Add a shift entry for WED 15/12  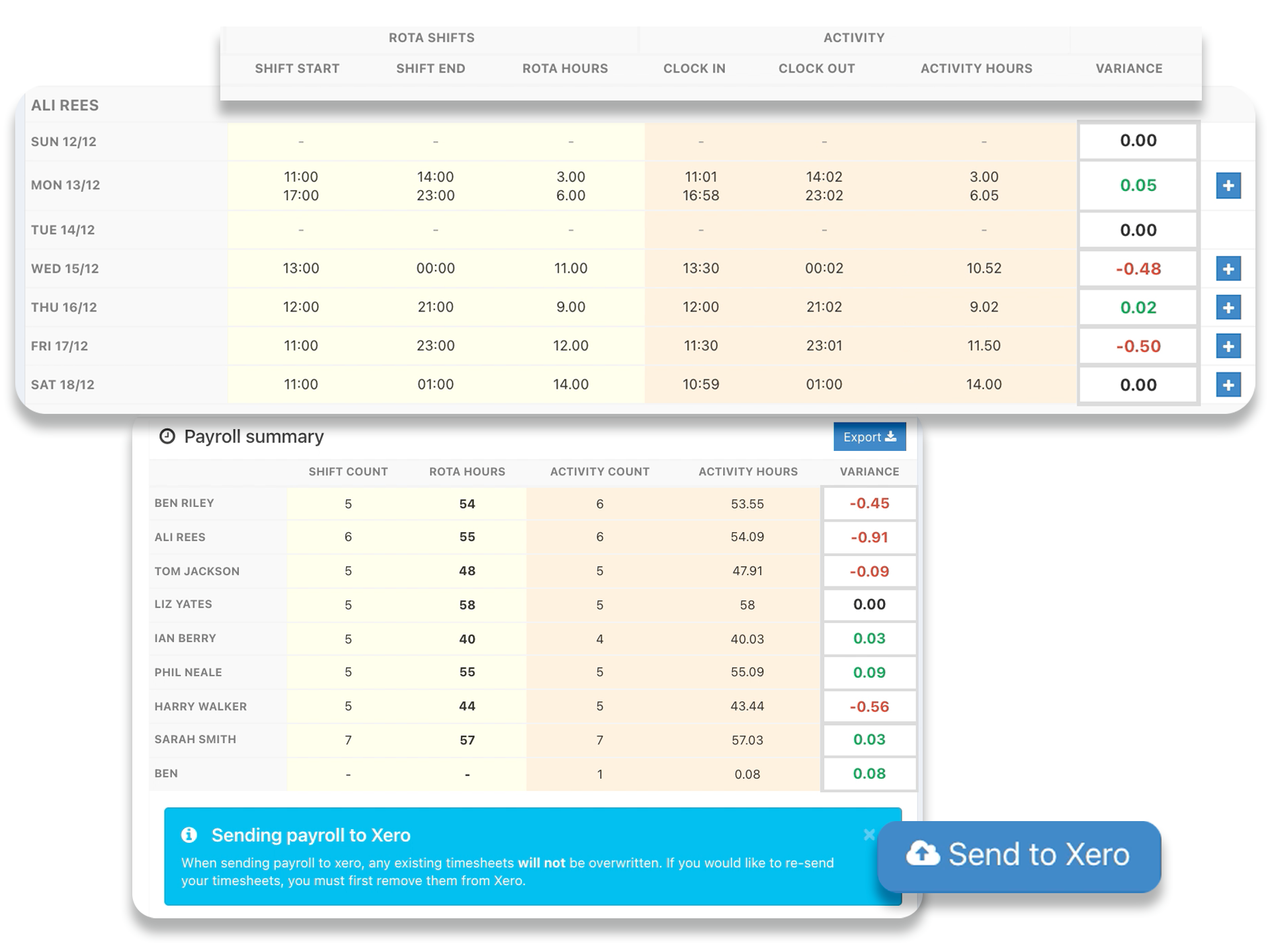(1228, 269)
